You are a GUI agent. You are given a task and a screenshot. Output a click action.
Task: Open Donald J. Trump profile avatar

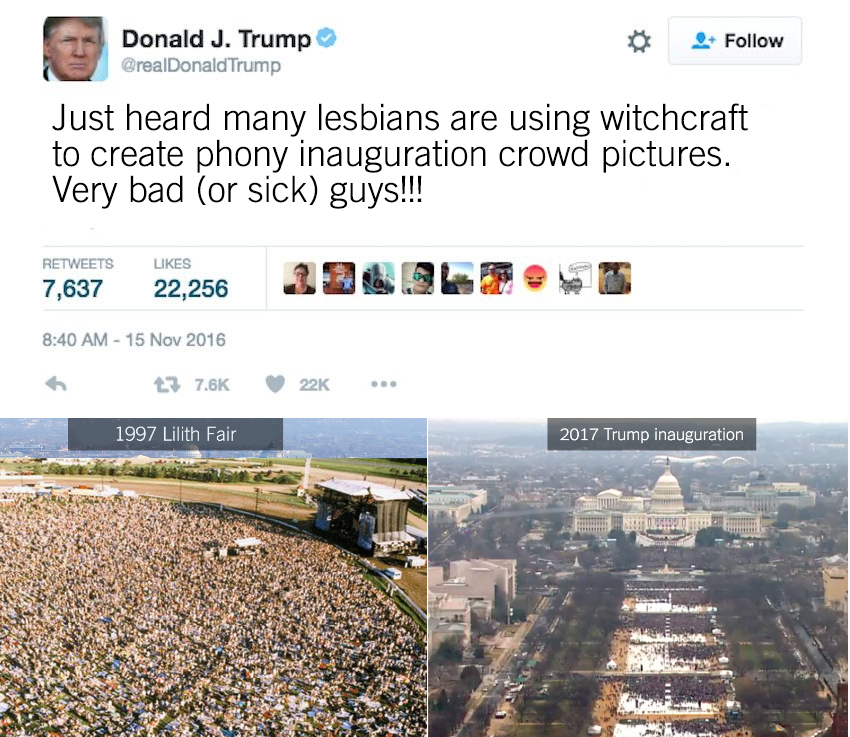pos(75,49)
